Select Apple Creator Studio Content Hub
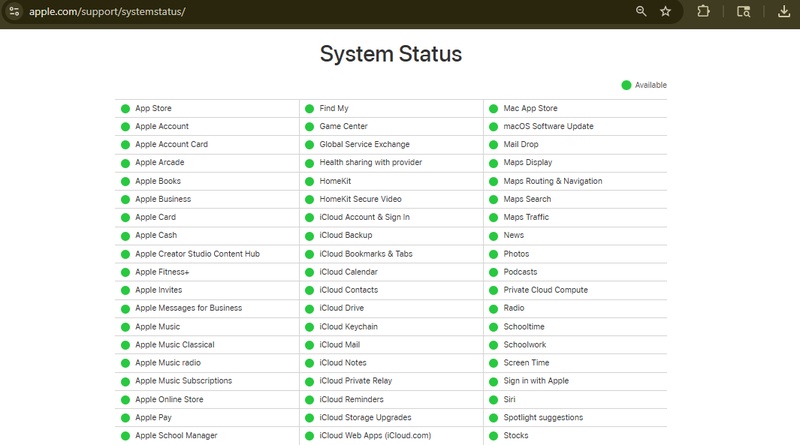The height and width of the screenshot is (445, 800). click(197, 254)
